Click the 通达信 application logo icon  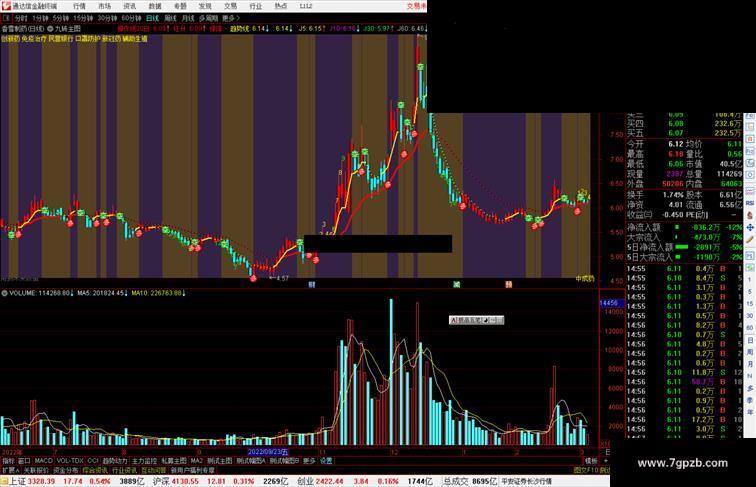7,6
